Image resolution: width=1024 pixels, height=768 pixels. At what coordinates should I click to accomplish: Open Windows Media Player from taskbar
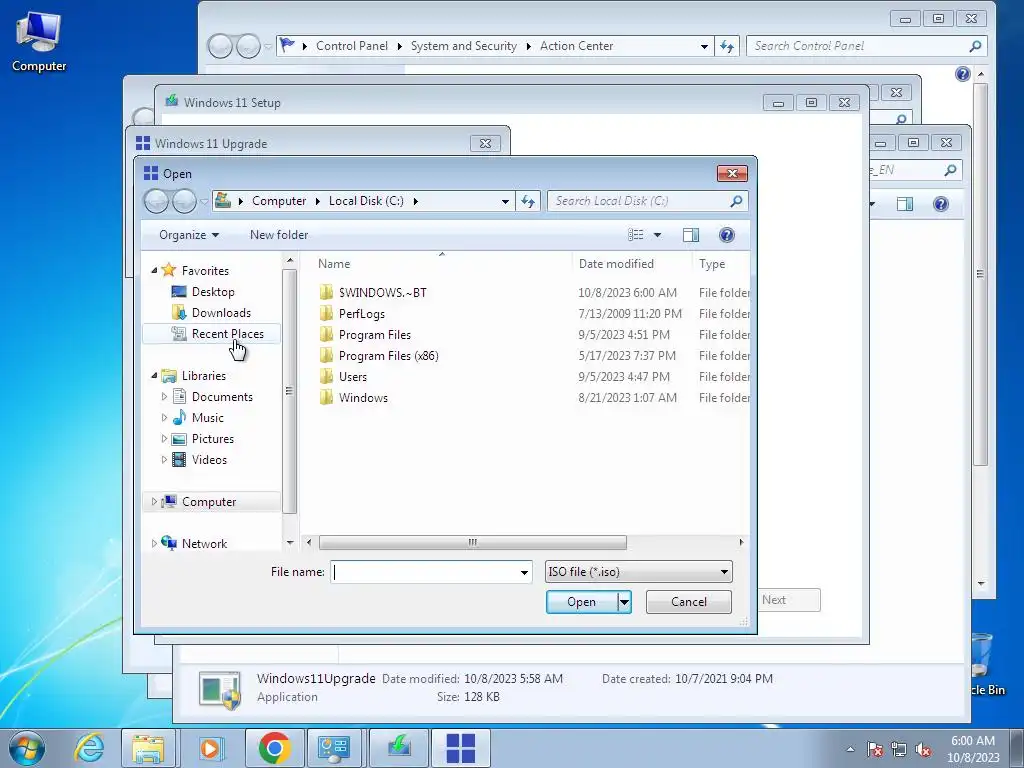(x=210, y=748)
